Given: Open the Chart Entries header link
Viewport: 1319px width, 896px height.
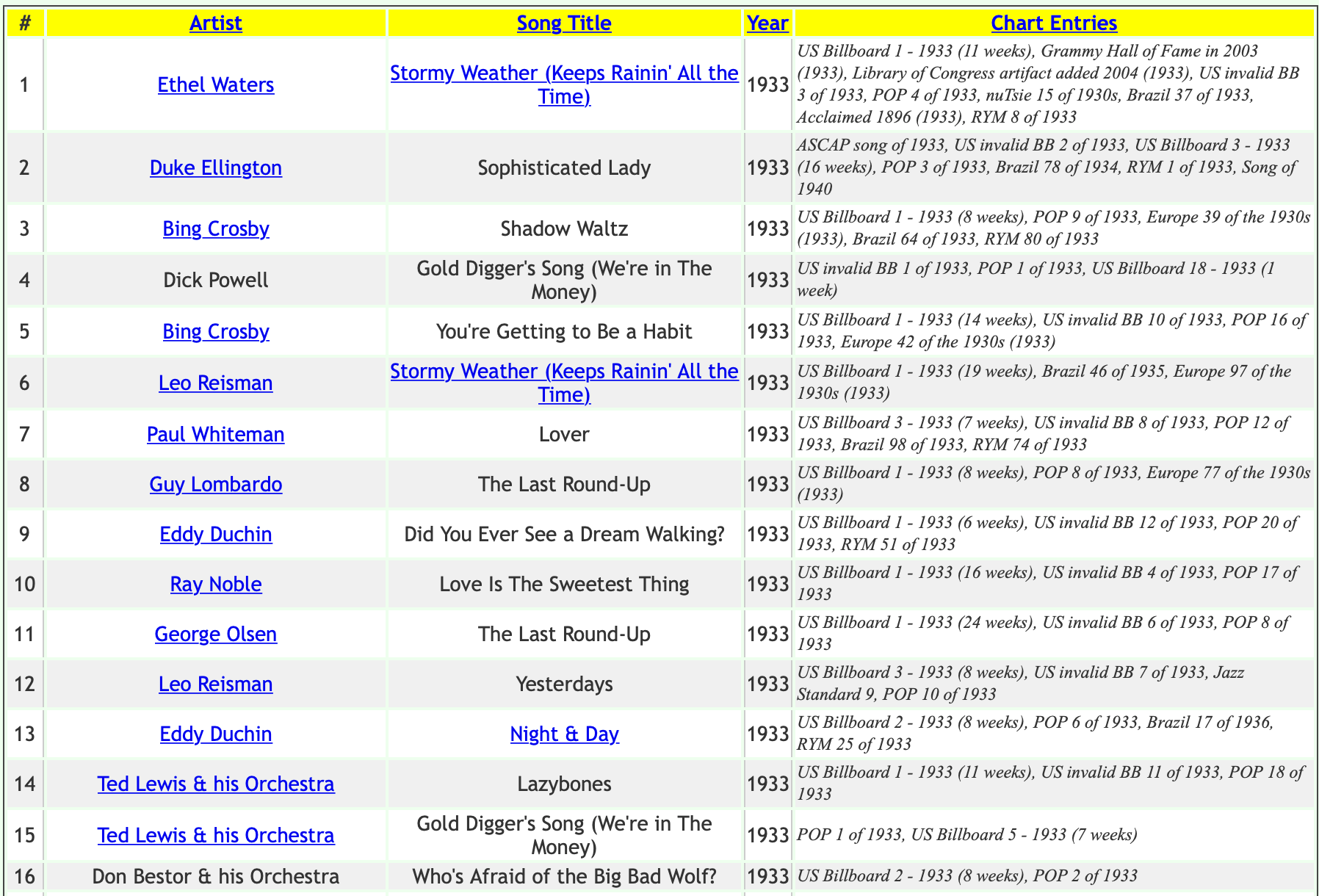Looking at the screenshot, I should coord(1054,23).
